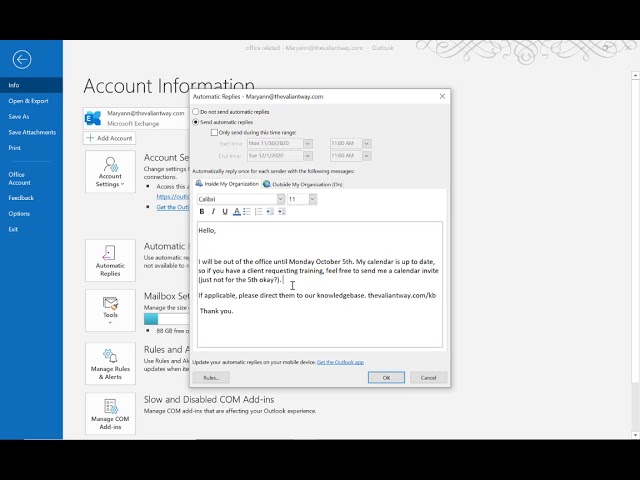The height and width of the screenshot is (480, 640).
Task: Switch to Outside My Organization tab
Action: (303, 184)
